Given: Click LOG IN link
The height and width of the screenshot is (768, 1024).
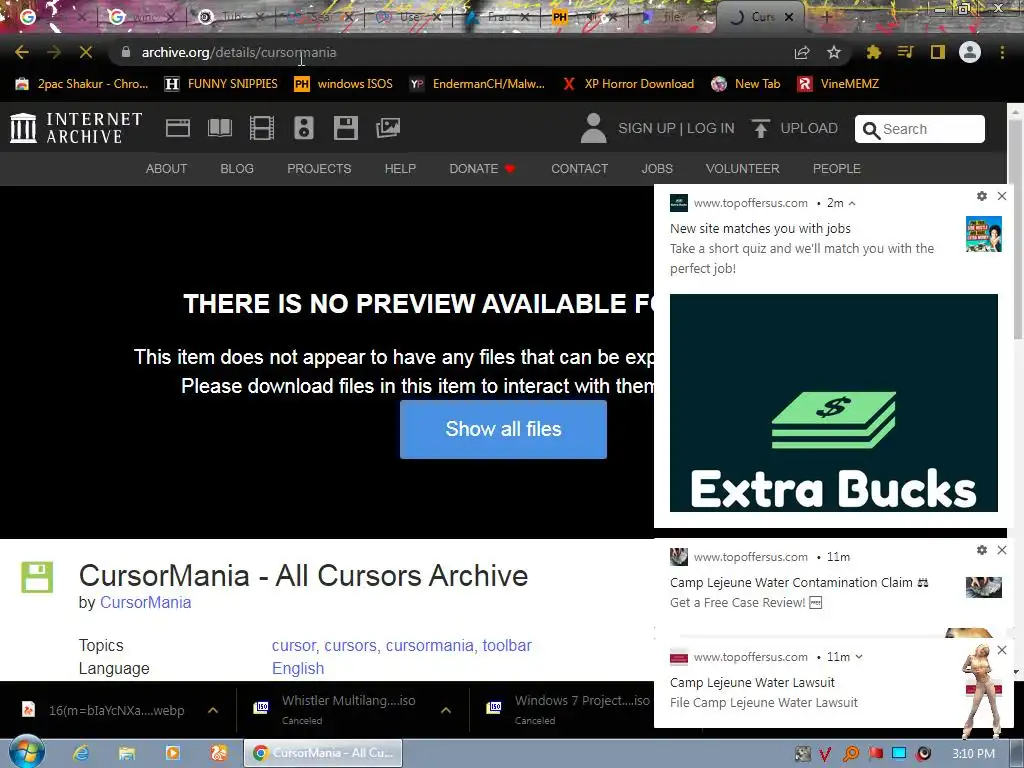Looking at the screenshot, I should pyautogui.click(x=711, y=128).
